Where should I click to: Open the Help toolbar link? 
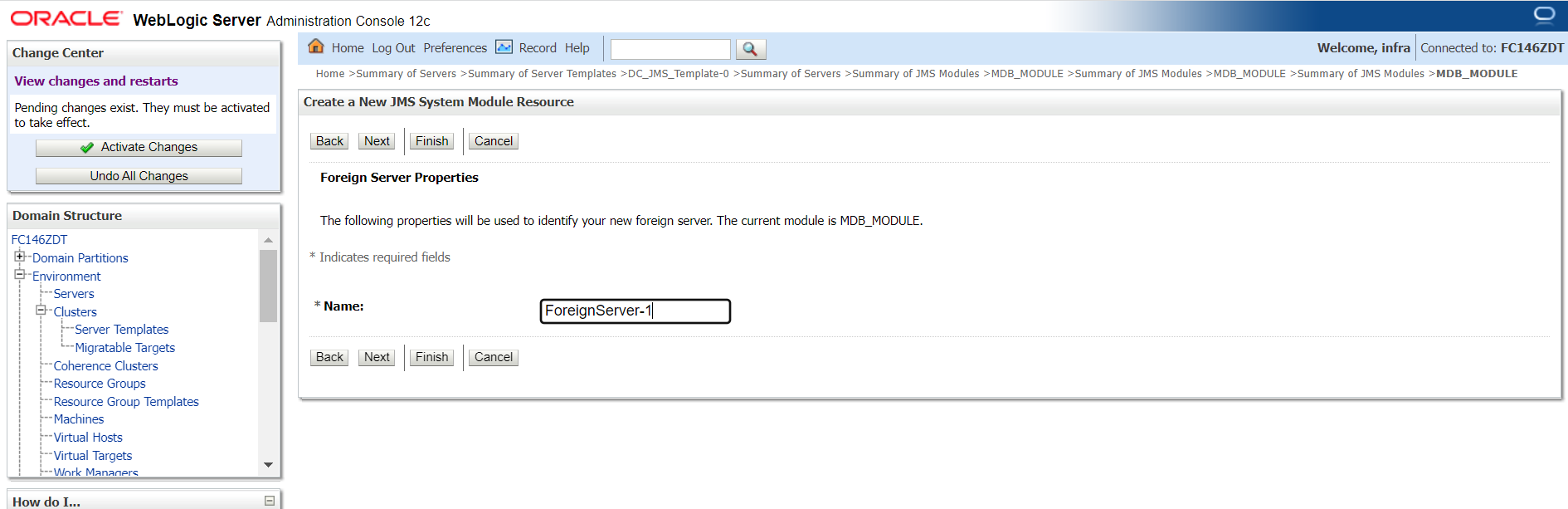[x=577, y=48]
